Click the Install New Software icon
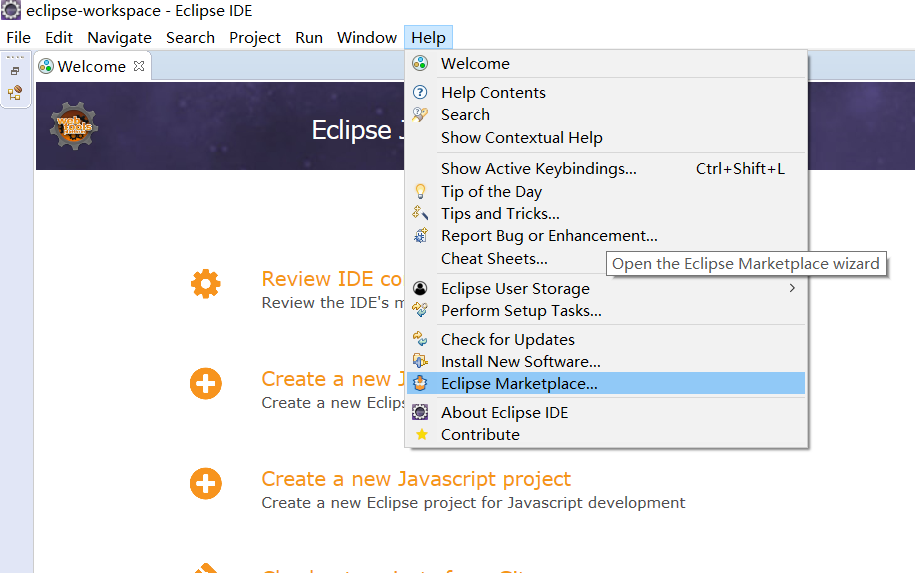This screenshot has width=915, height=573. [x=420, y=361]
